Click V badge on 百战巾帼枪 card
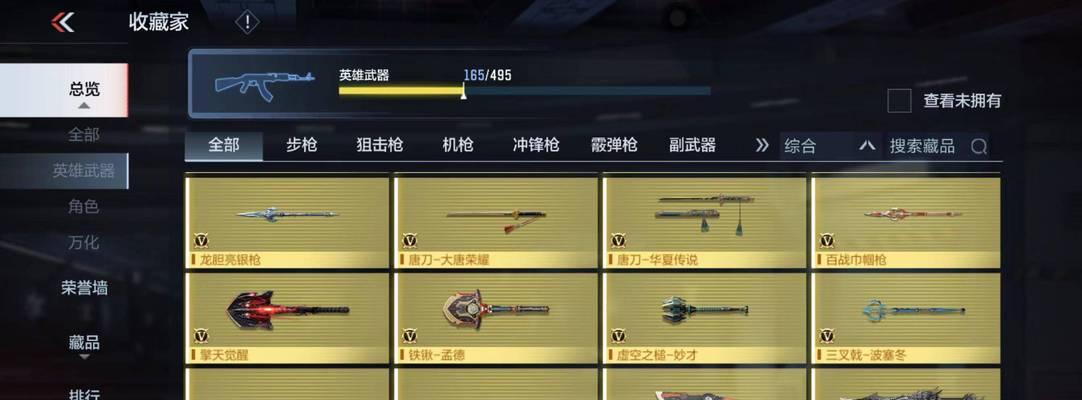Screen dimensions: 1082x400 pos(827,241)
